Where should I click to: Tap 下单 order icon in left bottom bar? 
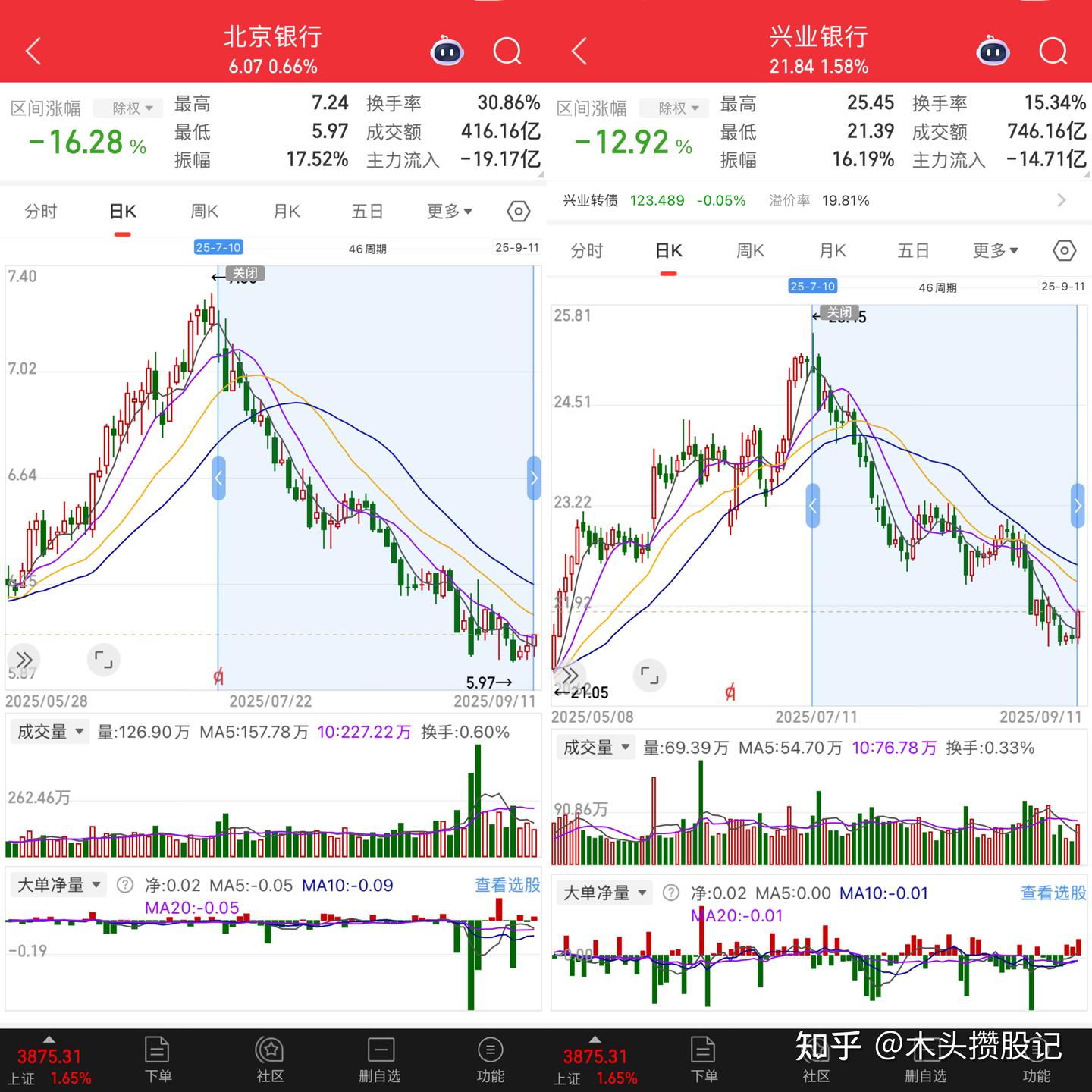point(158,1059)
